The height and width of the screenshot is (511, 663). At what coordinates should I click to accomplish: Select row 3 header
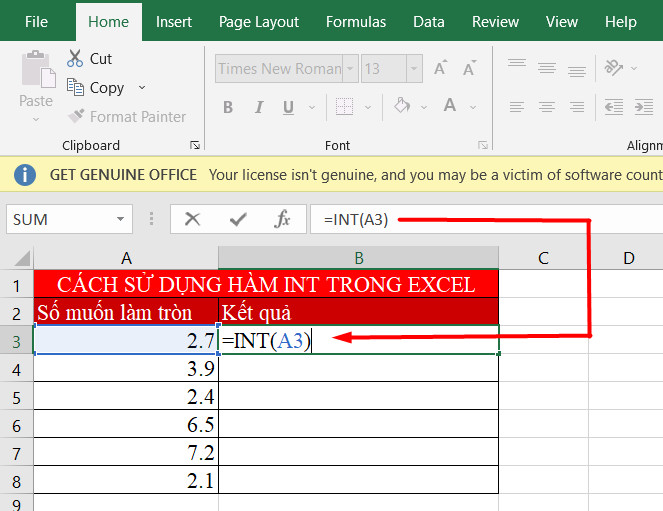click(16, 342)
